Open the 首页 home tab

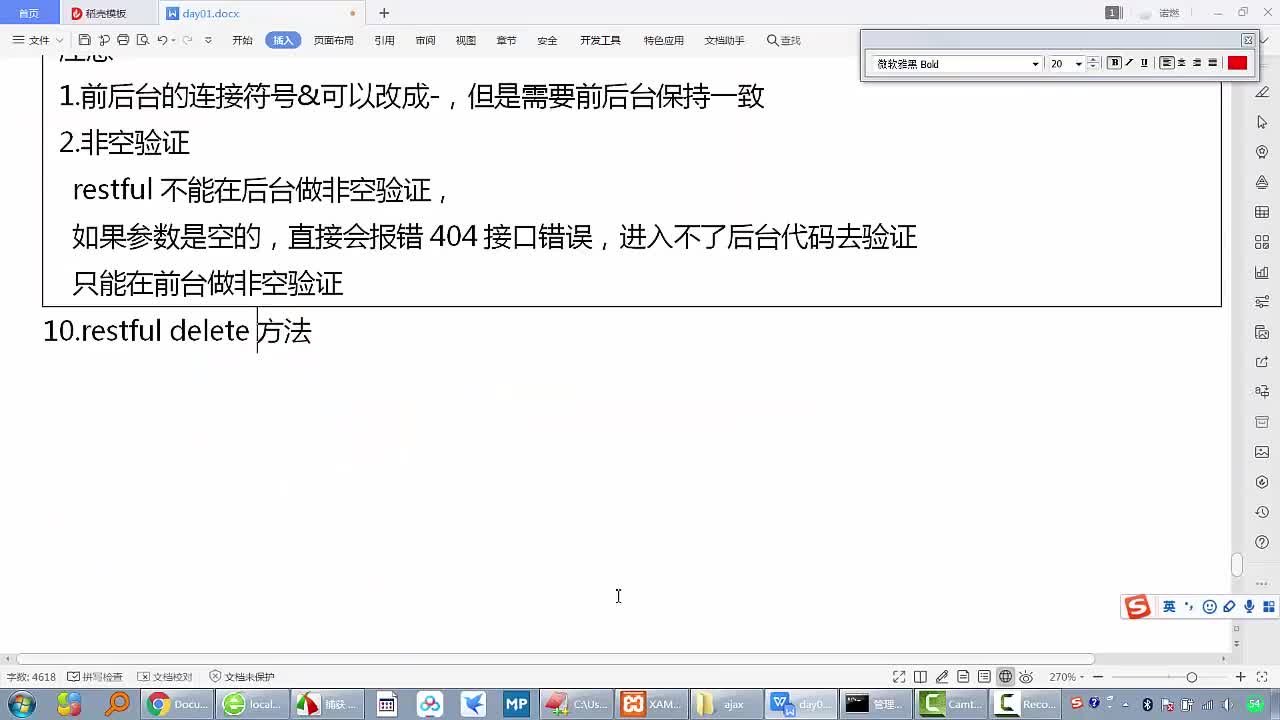pyautogui.click(x=29, y=13)
